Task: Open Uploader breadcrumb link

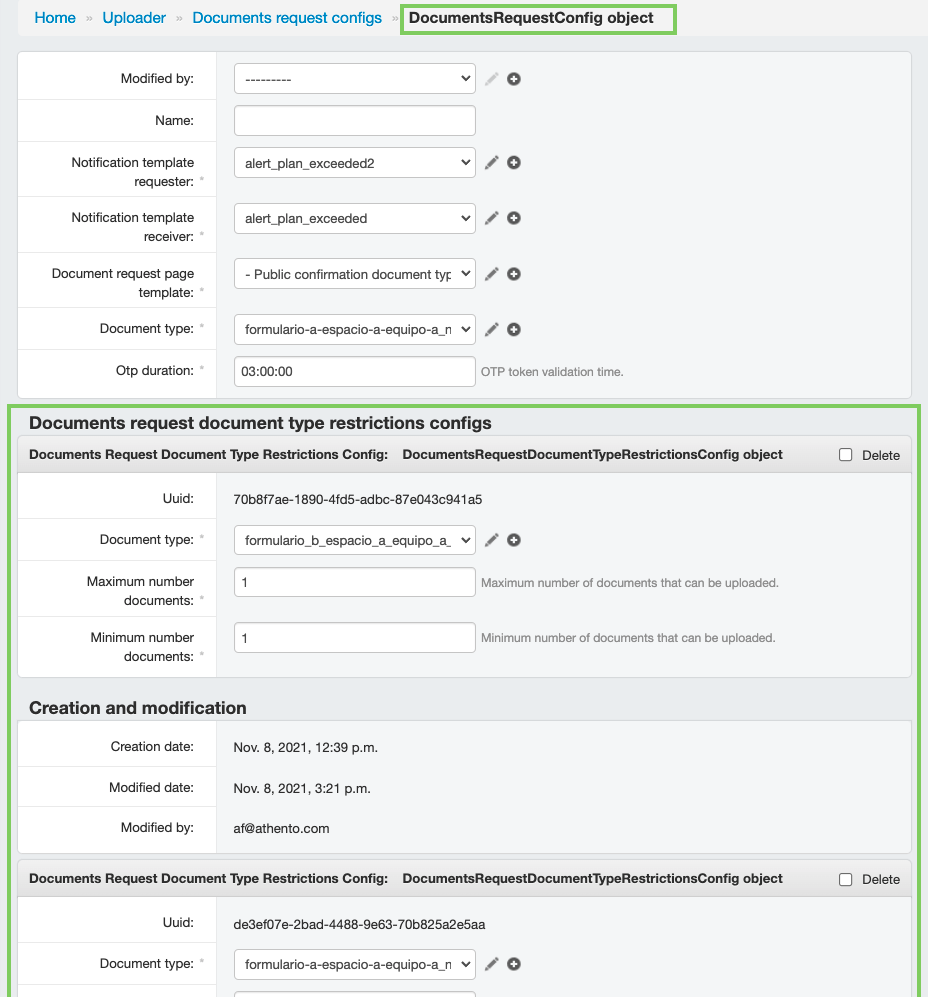Action: point(134,18)
